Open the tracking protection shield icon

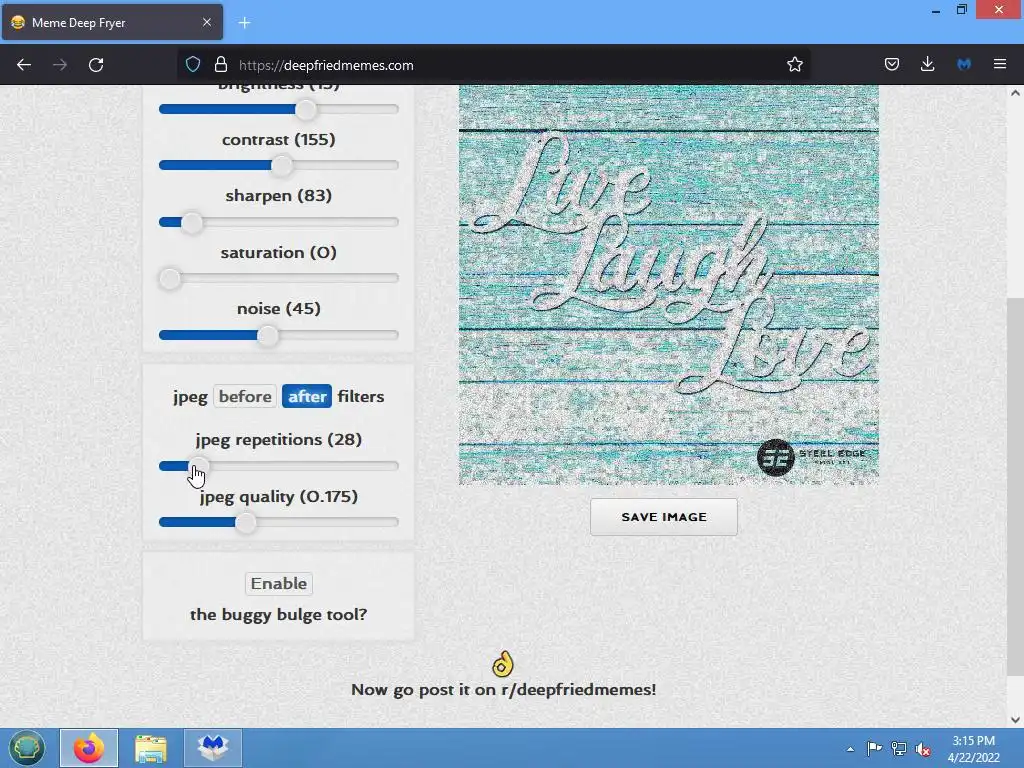click(x=193, y=65)
